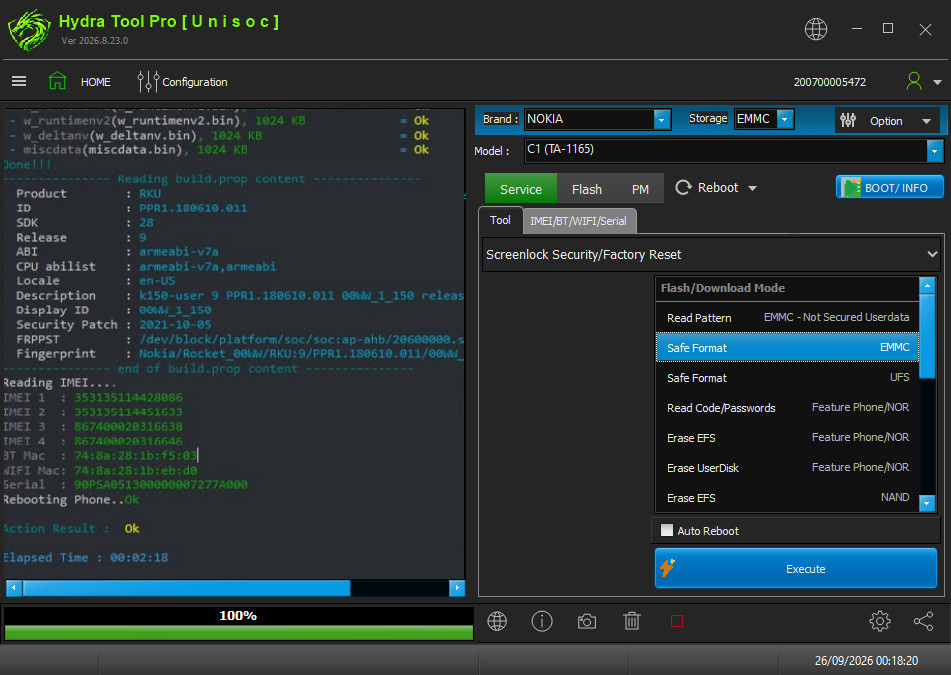Open the IMEI/BT/WIFI/Serial tab
The height and width of the screenshot is (675, 951).
[579, 221]
